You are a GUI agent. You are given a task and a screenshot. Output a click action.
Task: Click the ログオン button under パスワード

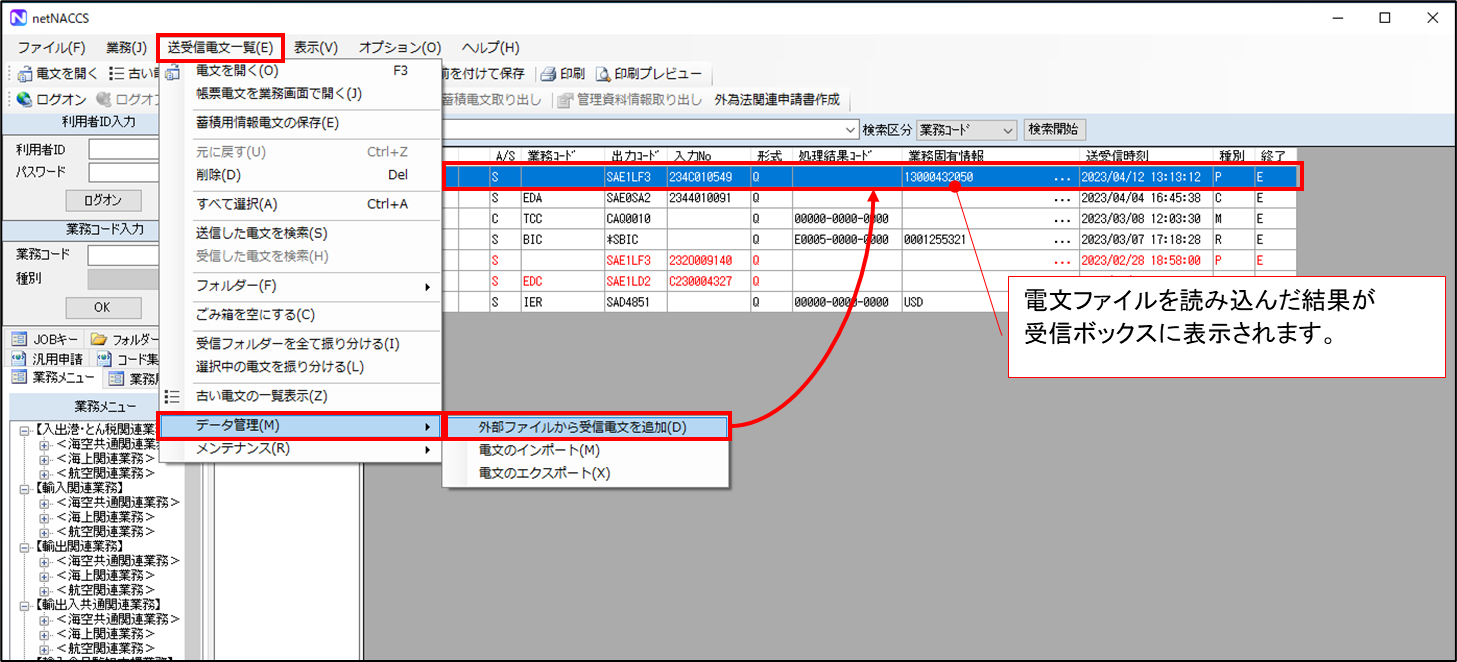tap(103, 199)
